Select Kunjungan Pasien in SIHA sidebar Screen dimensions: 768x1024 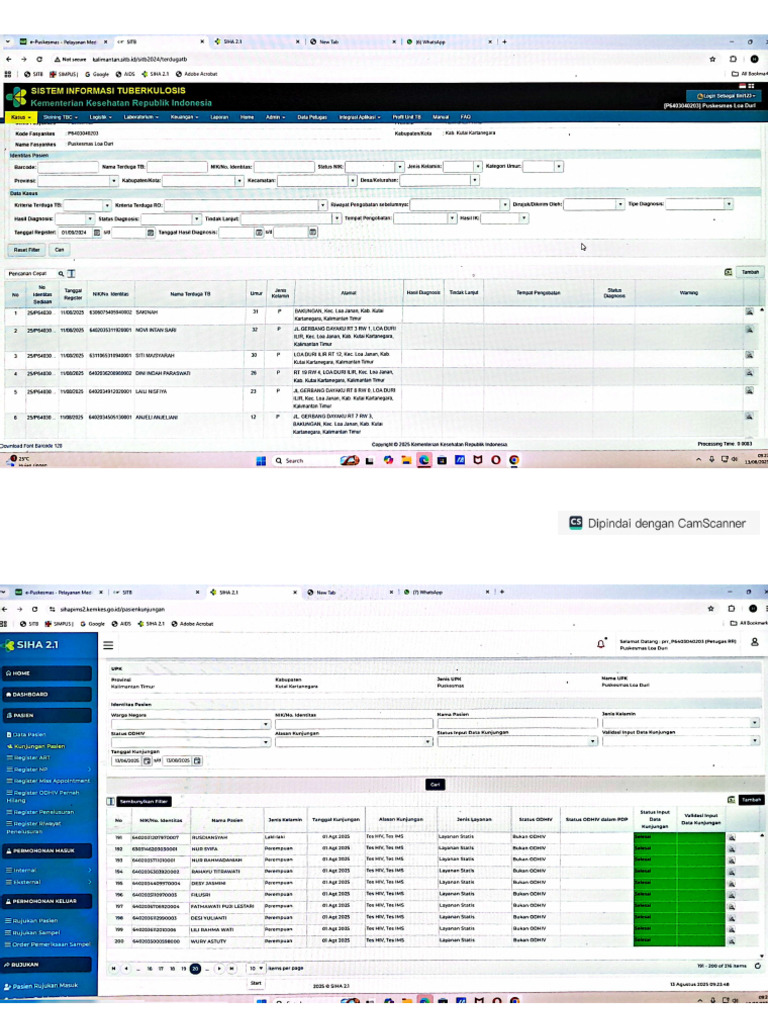click(x=39, y=746)
